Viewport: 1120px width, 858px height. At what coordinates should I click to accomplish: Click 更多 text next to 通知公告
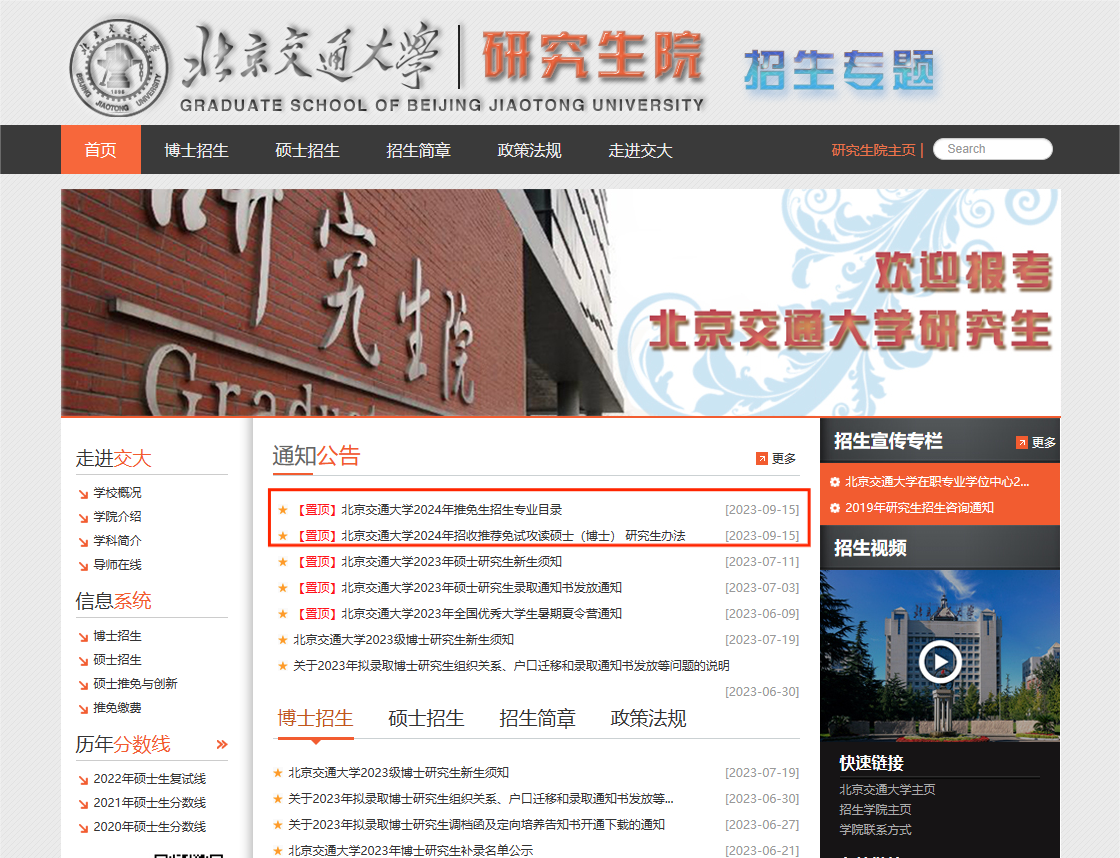(x=784, y=459)
